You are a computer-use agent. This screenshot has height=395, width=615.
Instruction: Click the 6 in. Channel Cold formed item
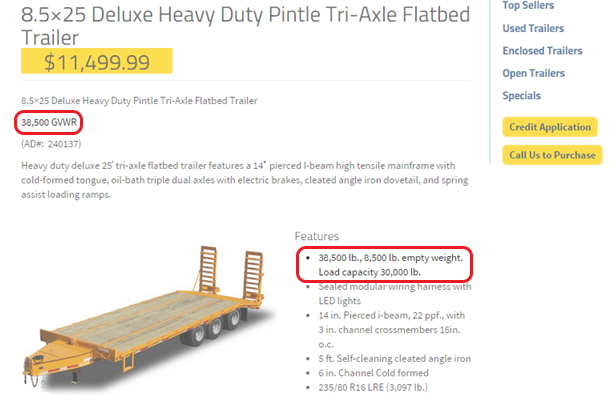(x=373, y=373)
